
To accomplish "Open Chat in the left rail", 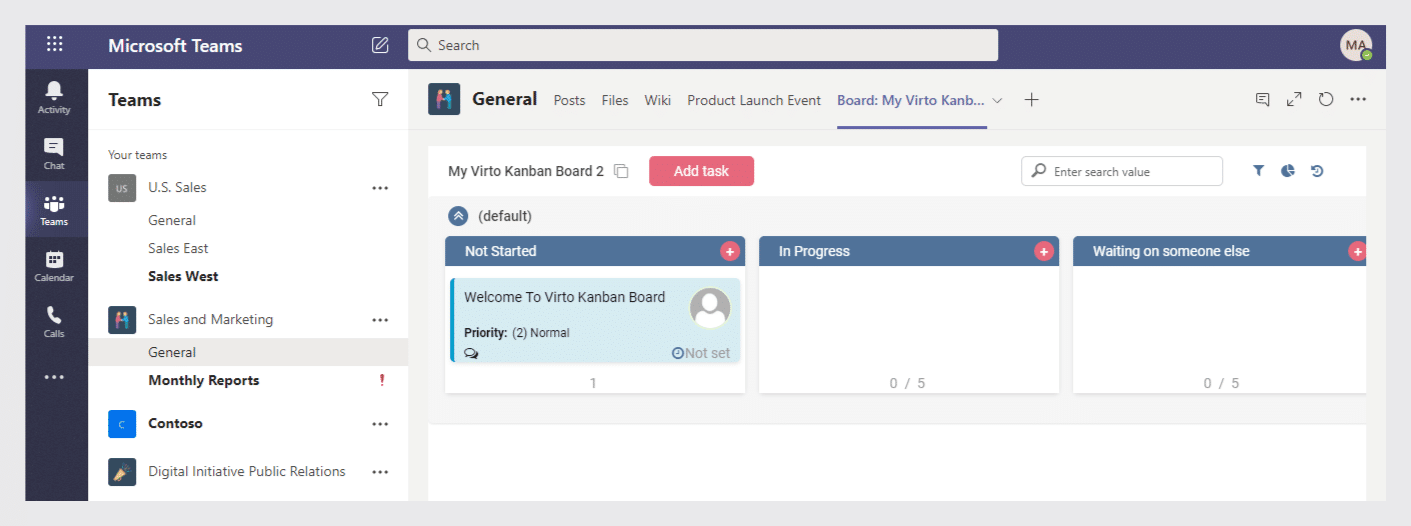I will 54,153.
